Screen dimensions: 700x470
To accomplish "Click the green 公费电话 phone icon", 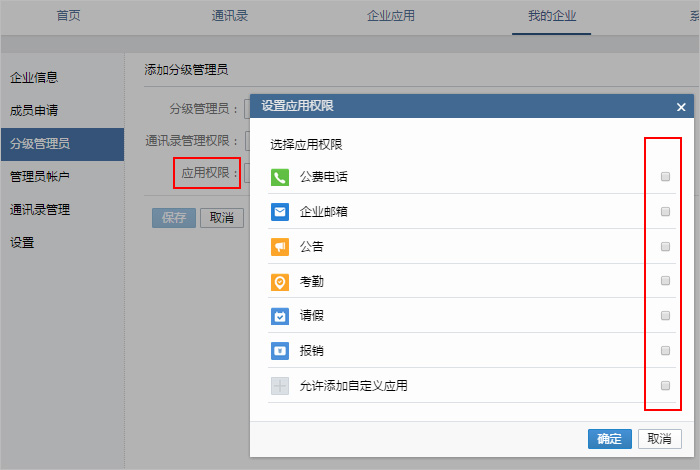I will 280,177.
